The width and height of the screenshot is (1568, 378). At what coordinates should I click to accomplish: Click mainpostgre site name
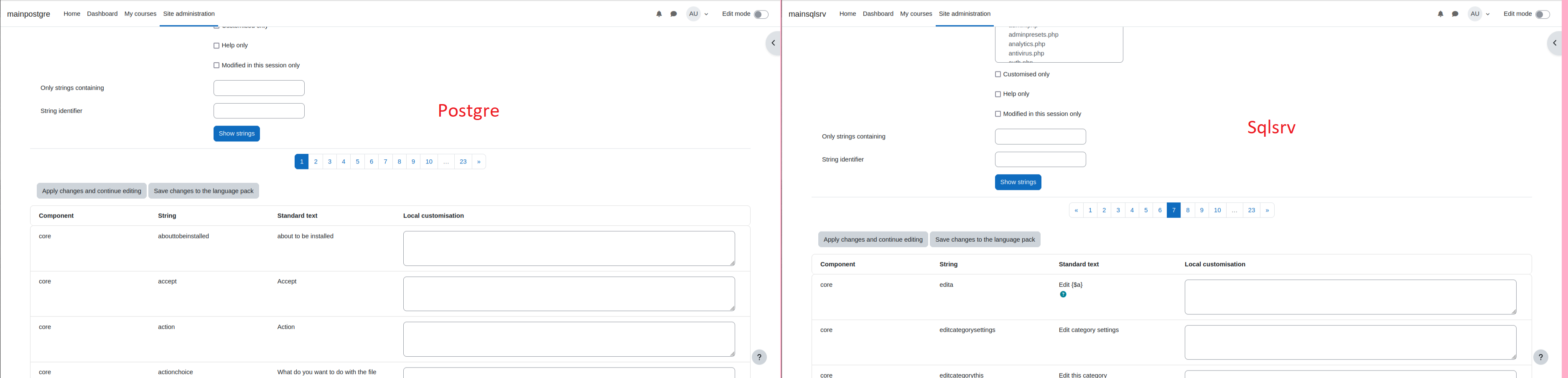click(28, 14)
